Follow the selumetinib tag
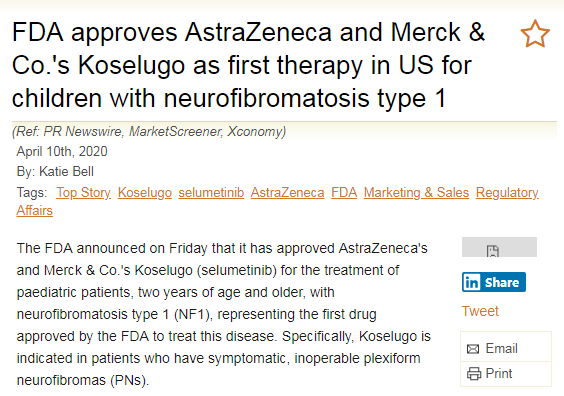This screenshot has width=564, height=396. point(211,192)
